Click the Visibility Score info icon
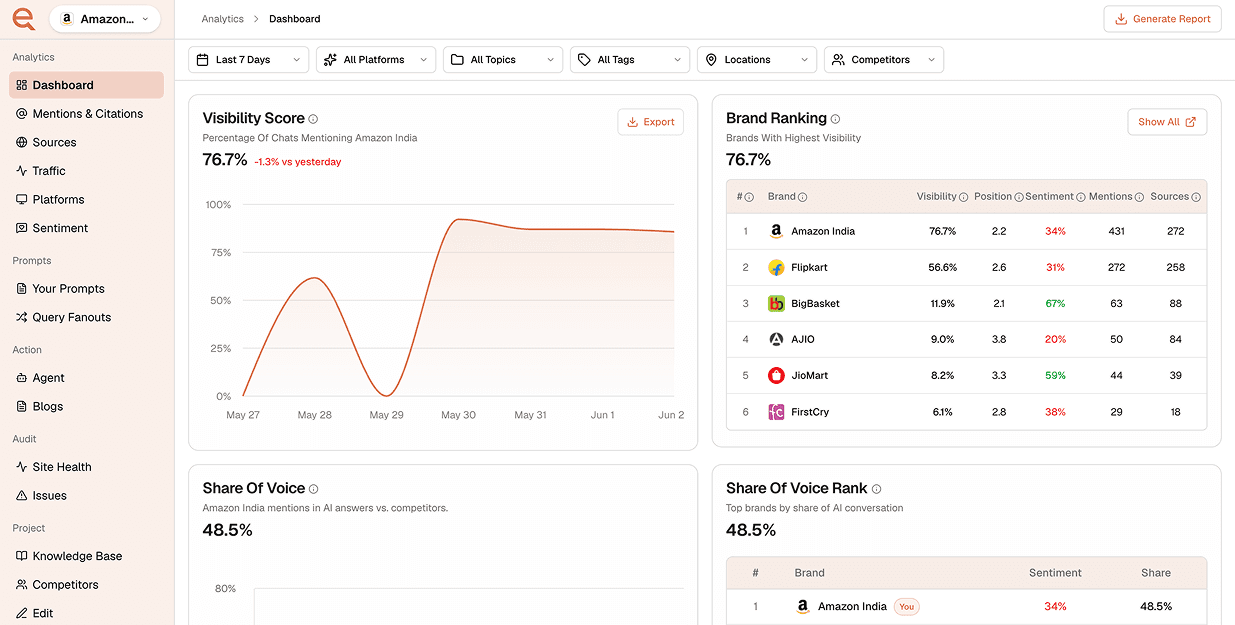1235x625 pixels. tap(313, 119)
